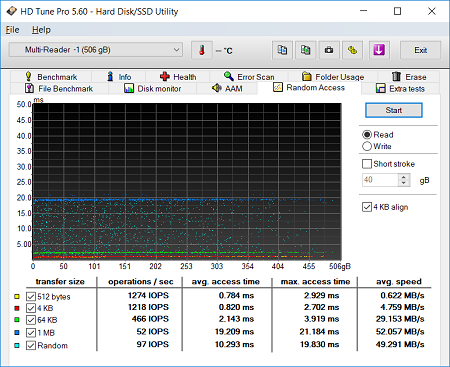Open the Folder Usage tab
This screenshot has width=450, height=367.
(x=333, y=77)
